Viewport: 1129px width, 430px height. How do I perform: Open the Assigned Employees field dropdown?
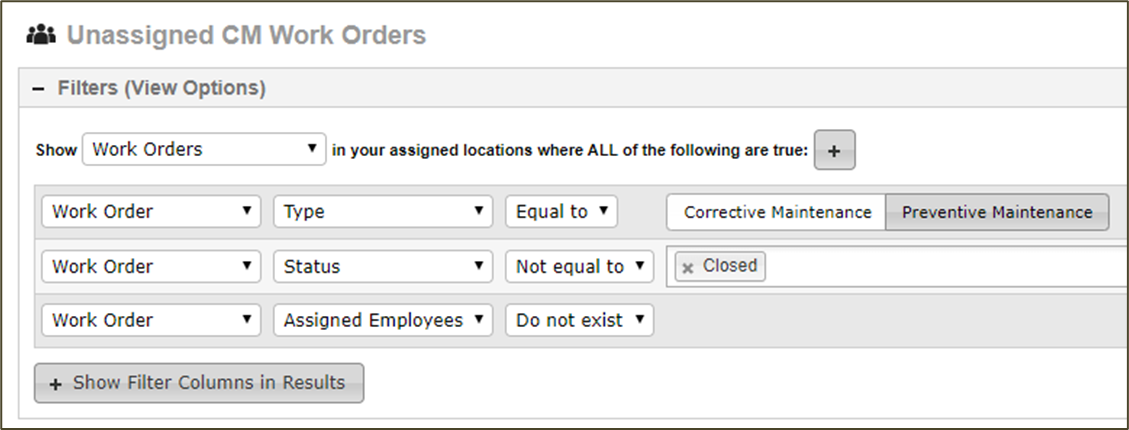point(383,321)
